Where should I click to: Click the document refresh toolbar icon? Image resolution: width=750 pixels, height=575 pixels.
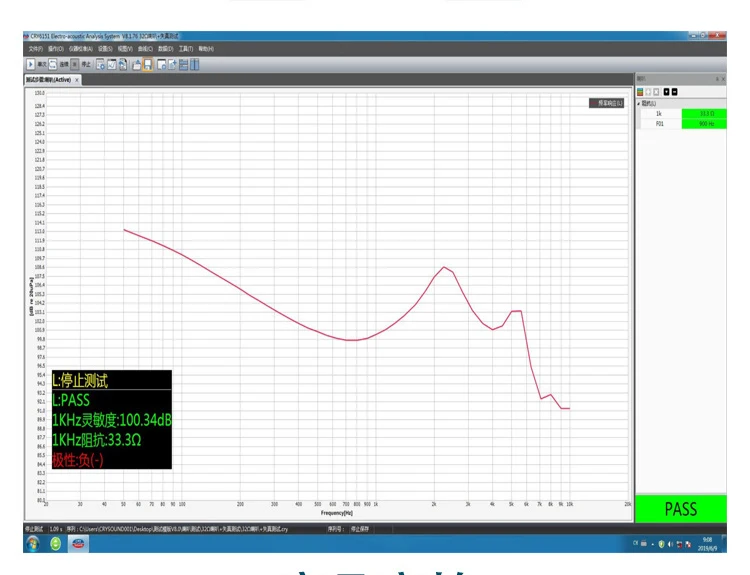[122, 65]
